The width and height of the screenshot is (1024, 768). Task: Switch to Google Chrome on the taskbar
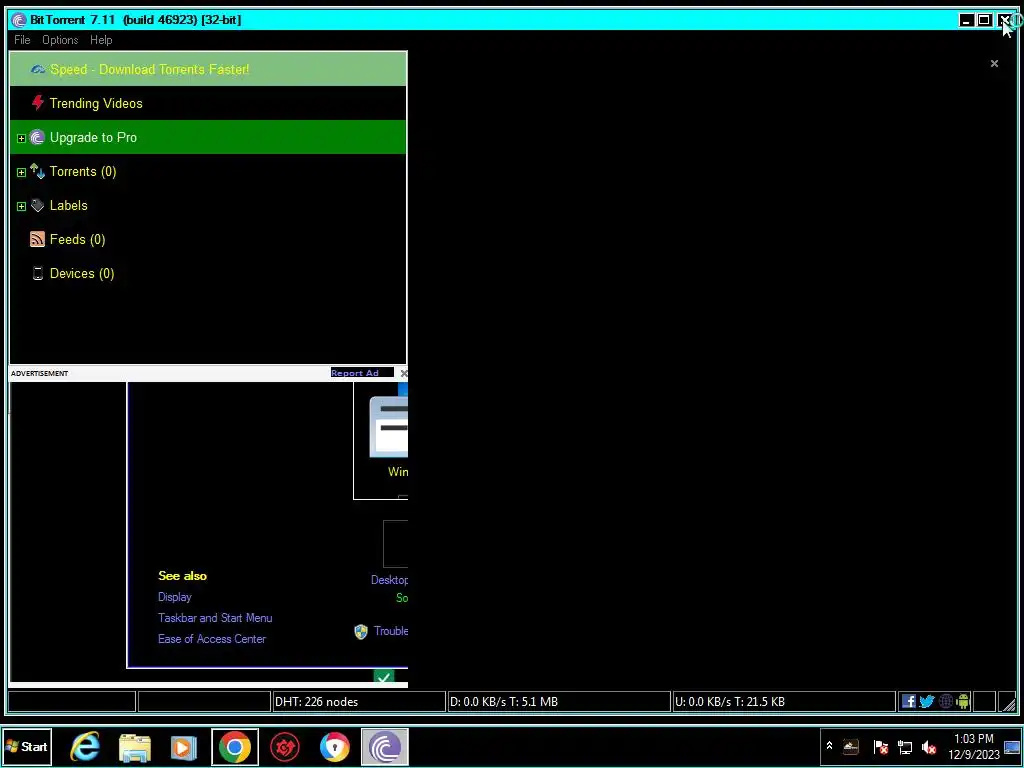pyautogui.click(x=234, y=746)
